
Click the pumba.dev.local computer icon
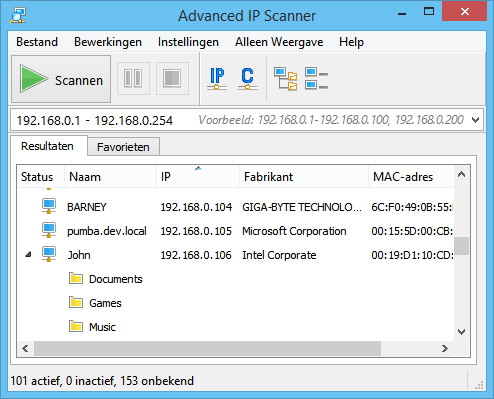(x=49, y=230)
